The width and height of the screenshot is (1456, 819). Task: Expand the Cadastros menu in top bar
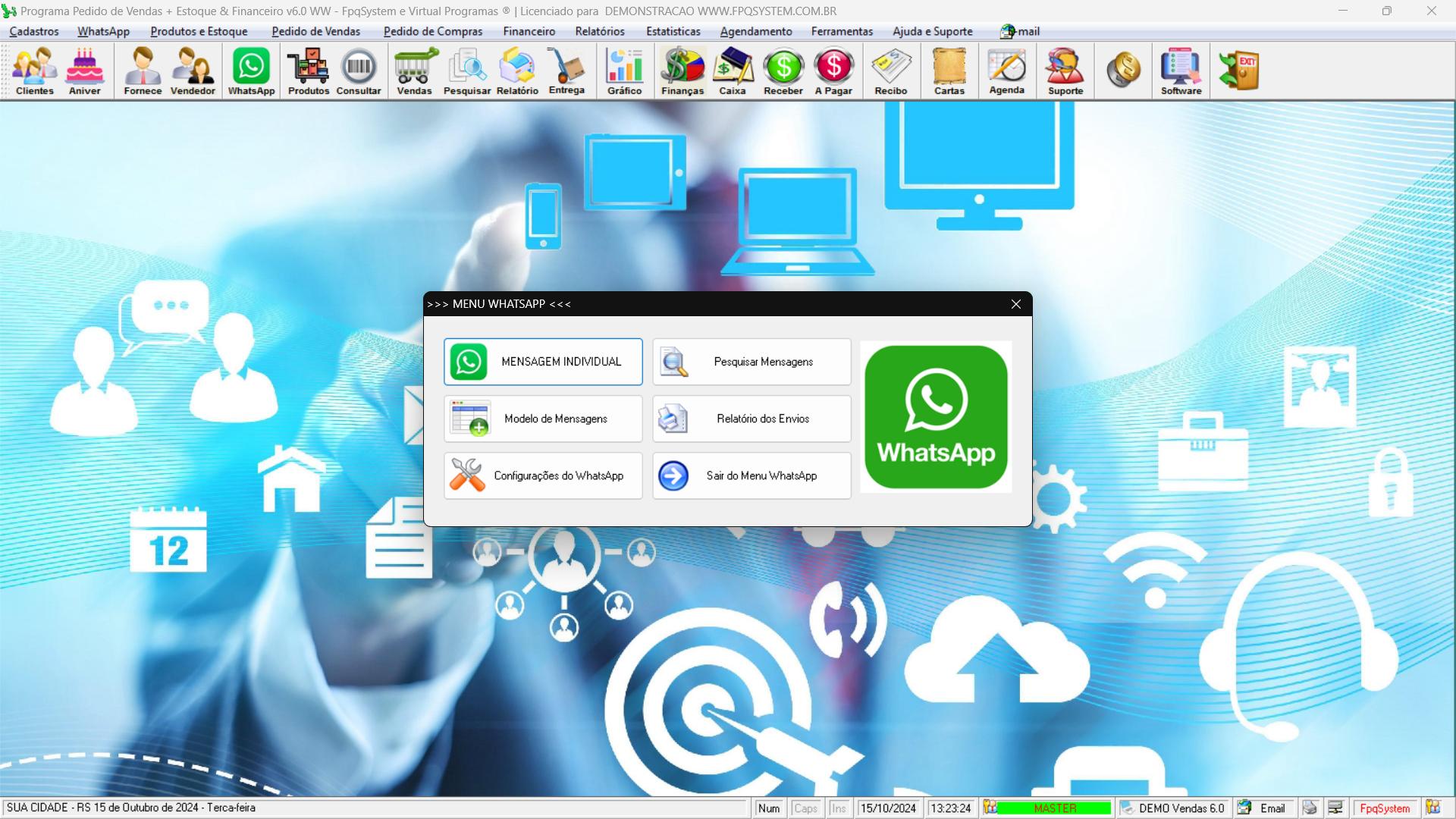[x=33, y=31]
